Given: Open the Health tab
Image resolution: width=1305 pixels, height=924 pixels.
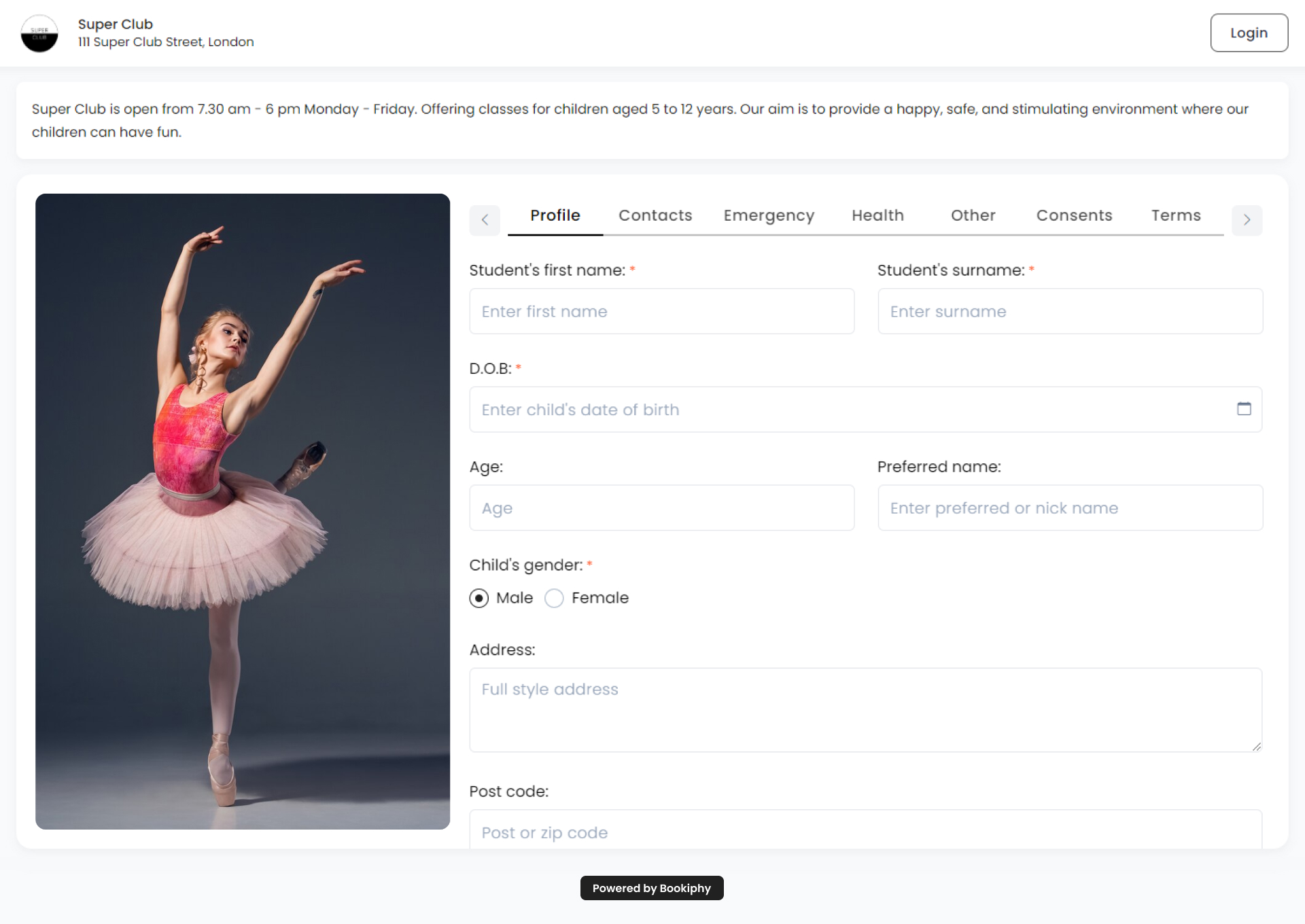Looking at the screenshot, I should [877, 215].
